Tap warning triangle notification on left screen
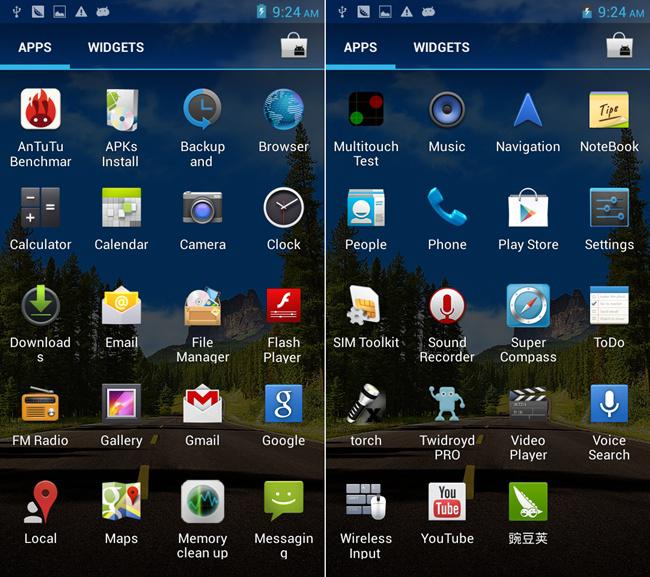The image size is (650, 577). click(81, 12)
